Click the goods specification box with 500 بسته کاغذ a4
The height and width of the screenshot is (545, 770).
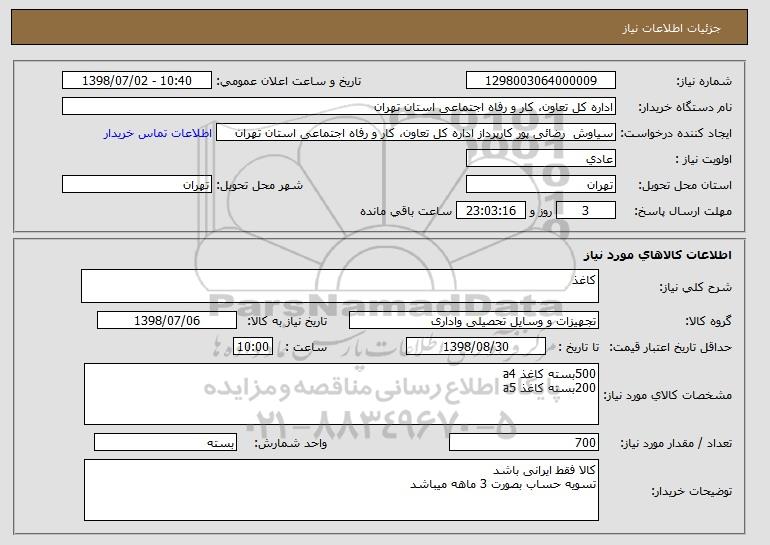click(341, 394)
